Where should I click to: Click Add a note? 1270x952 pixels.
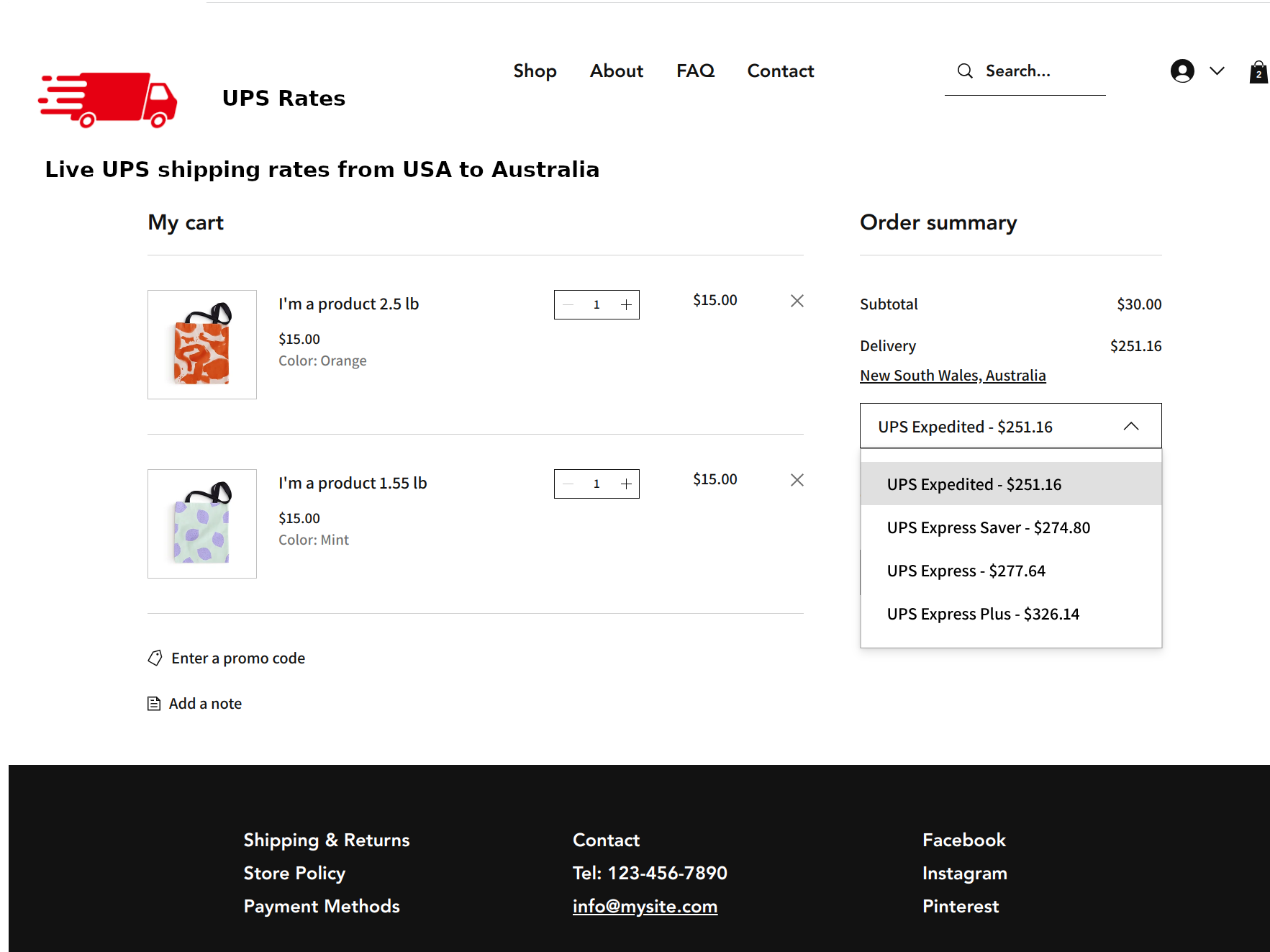click(x=205, y=703)
